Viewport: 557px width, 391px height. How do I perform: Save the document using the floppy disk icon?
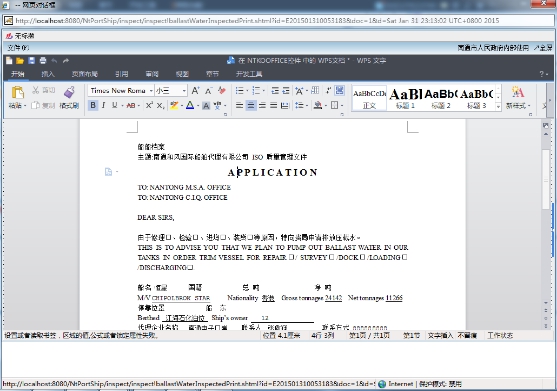[32, 61]
